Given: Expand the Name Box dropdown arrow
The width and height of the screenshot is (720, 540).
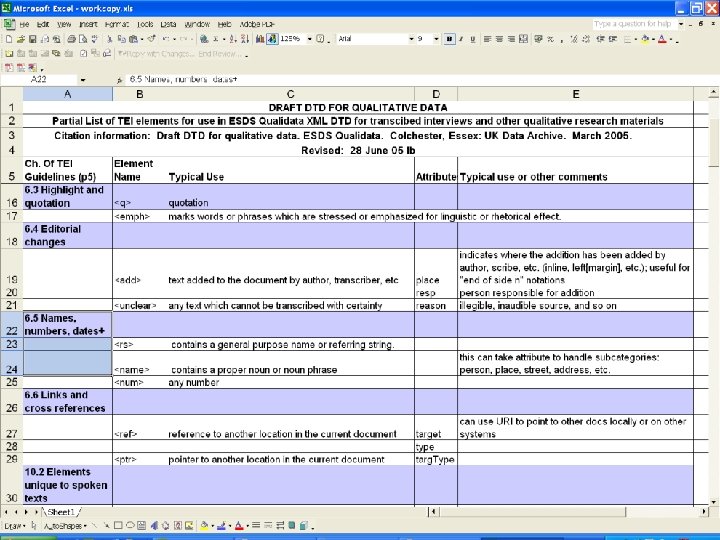Looking at the screenshot, I should point(83,80).
